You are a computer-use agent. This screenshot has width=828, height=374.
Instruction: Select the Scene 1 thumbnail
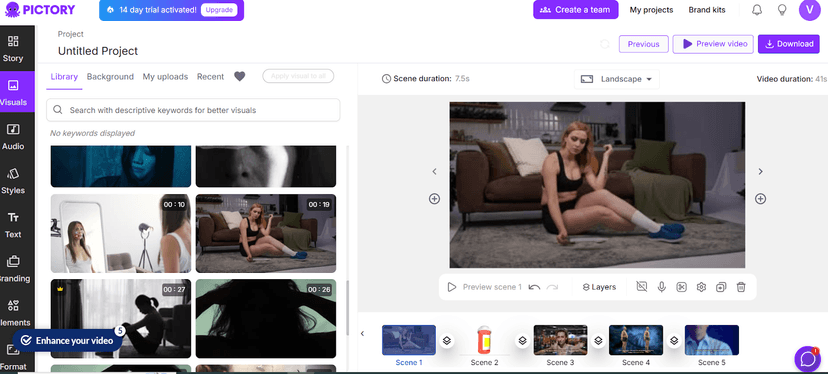coord(409,340)
